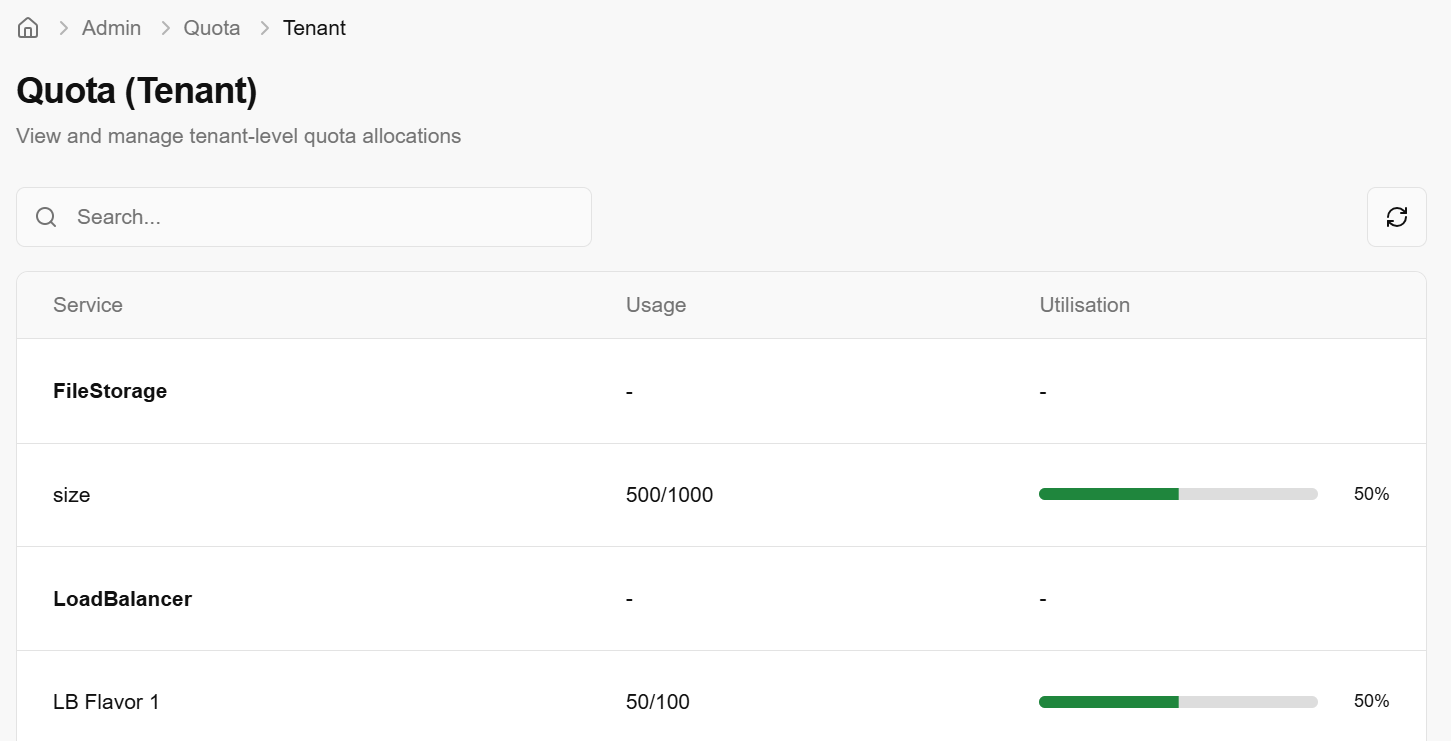Viewport: 1451px width, 741px height.
Task: Select the Tenant breadcrumb item
Action: [314, 28]
